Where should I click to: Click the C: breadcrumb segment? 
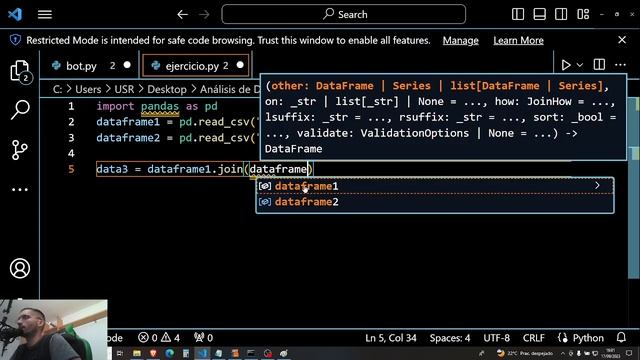click(x=58, y=89)
